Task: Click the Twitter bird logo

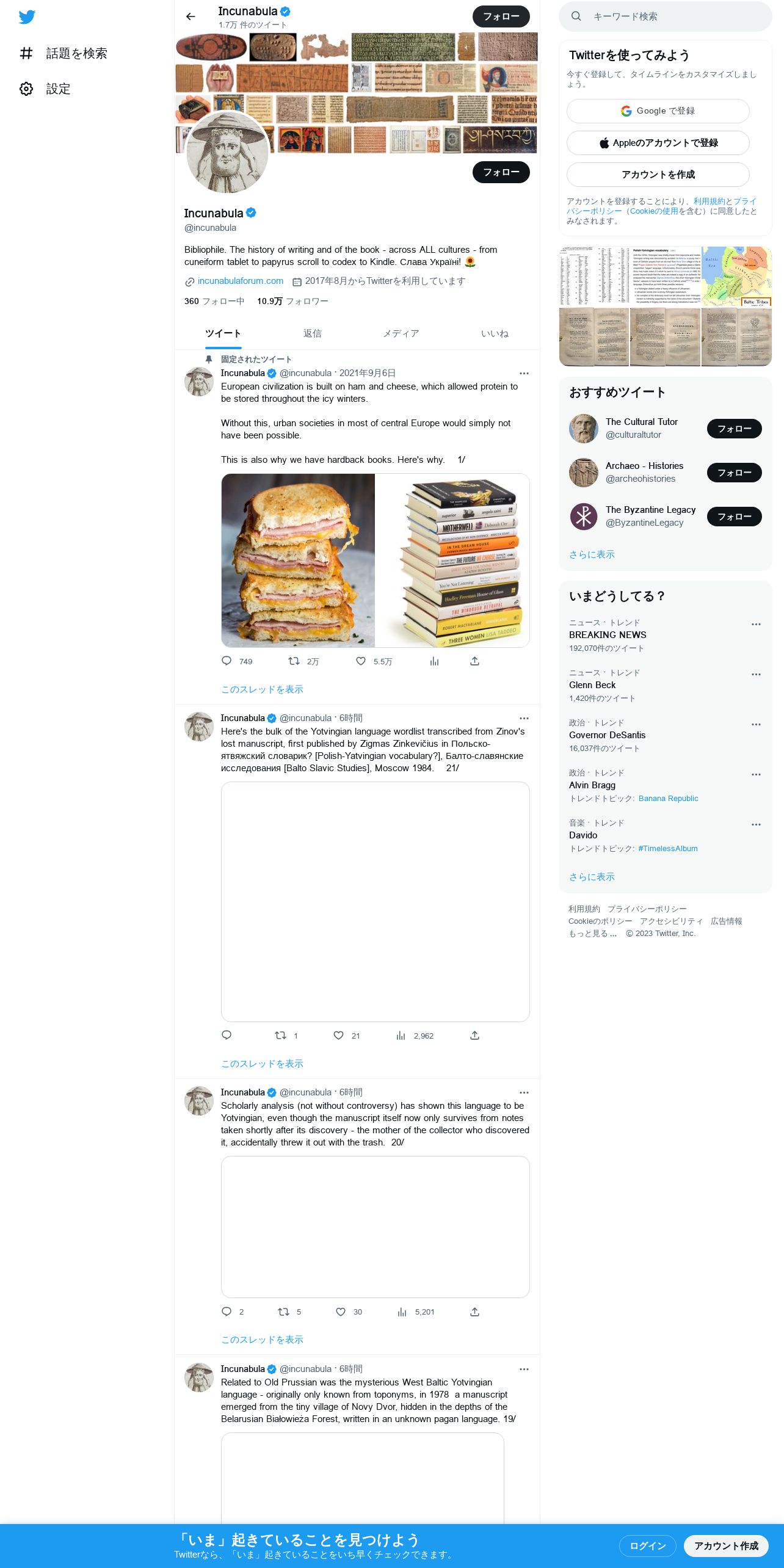Action: coord(27,17)
